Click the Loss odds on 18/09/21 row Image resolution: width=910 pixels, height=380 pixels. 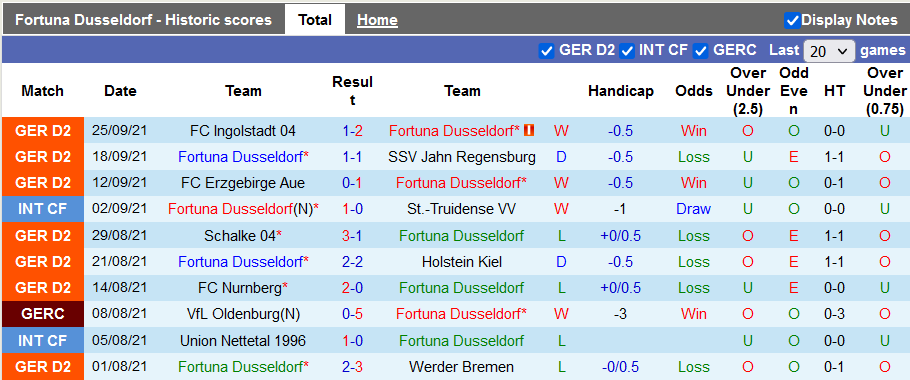click(x=694, y=157)
